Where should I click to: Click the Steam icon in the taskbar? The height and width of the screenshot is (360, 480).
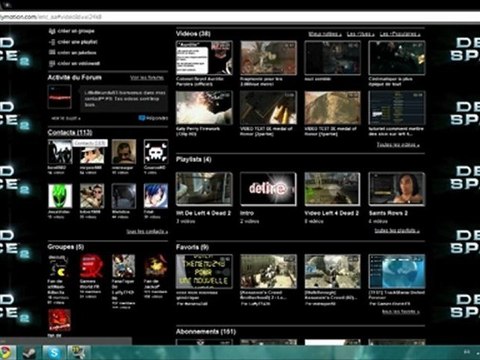[29, 353]
